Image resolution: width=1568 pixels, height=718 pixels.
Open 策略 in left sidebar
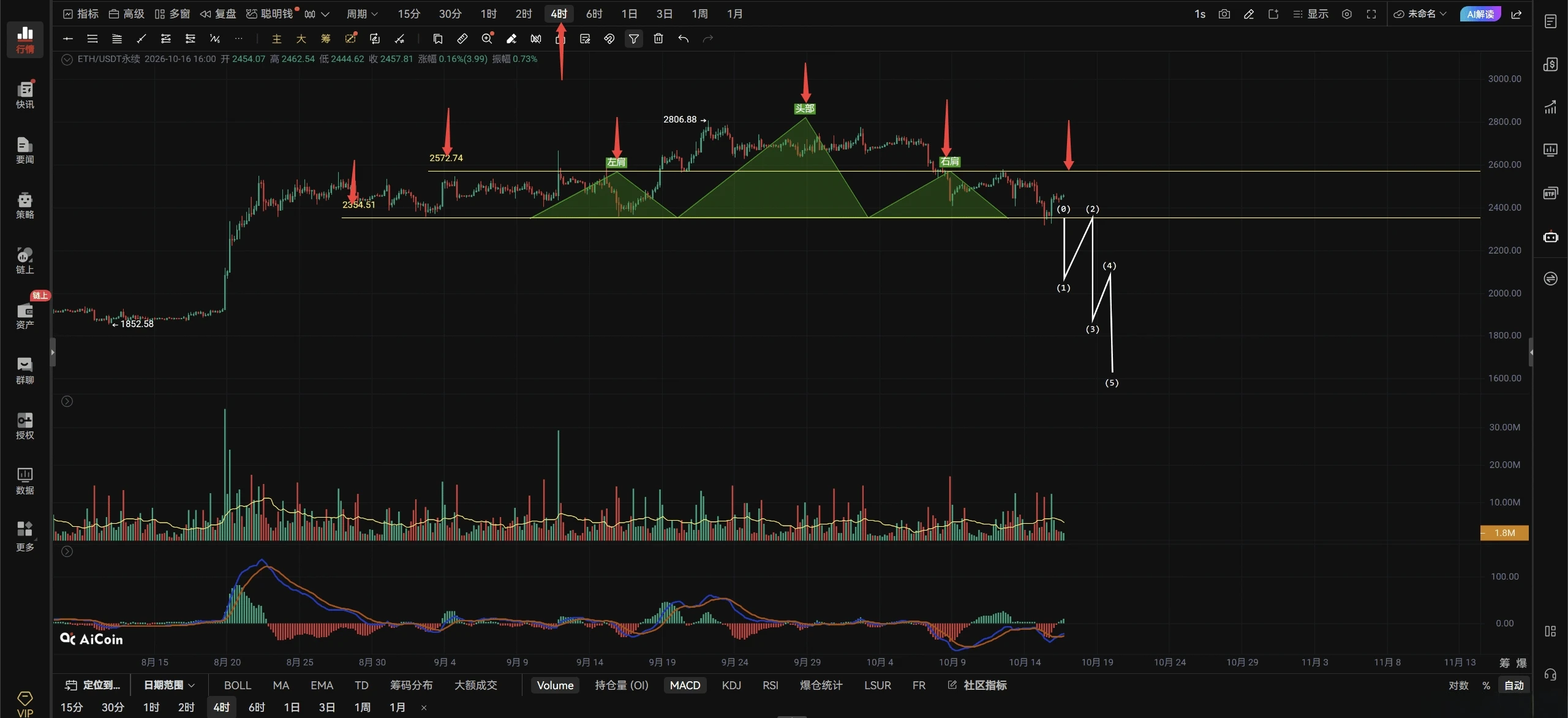25,205
